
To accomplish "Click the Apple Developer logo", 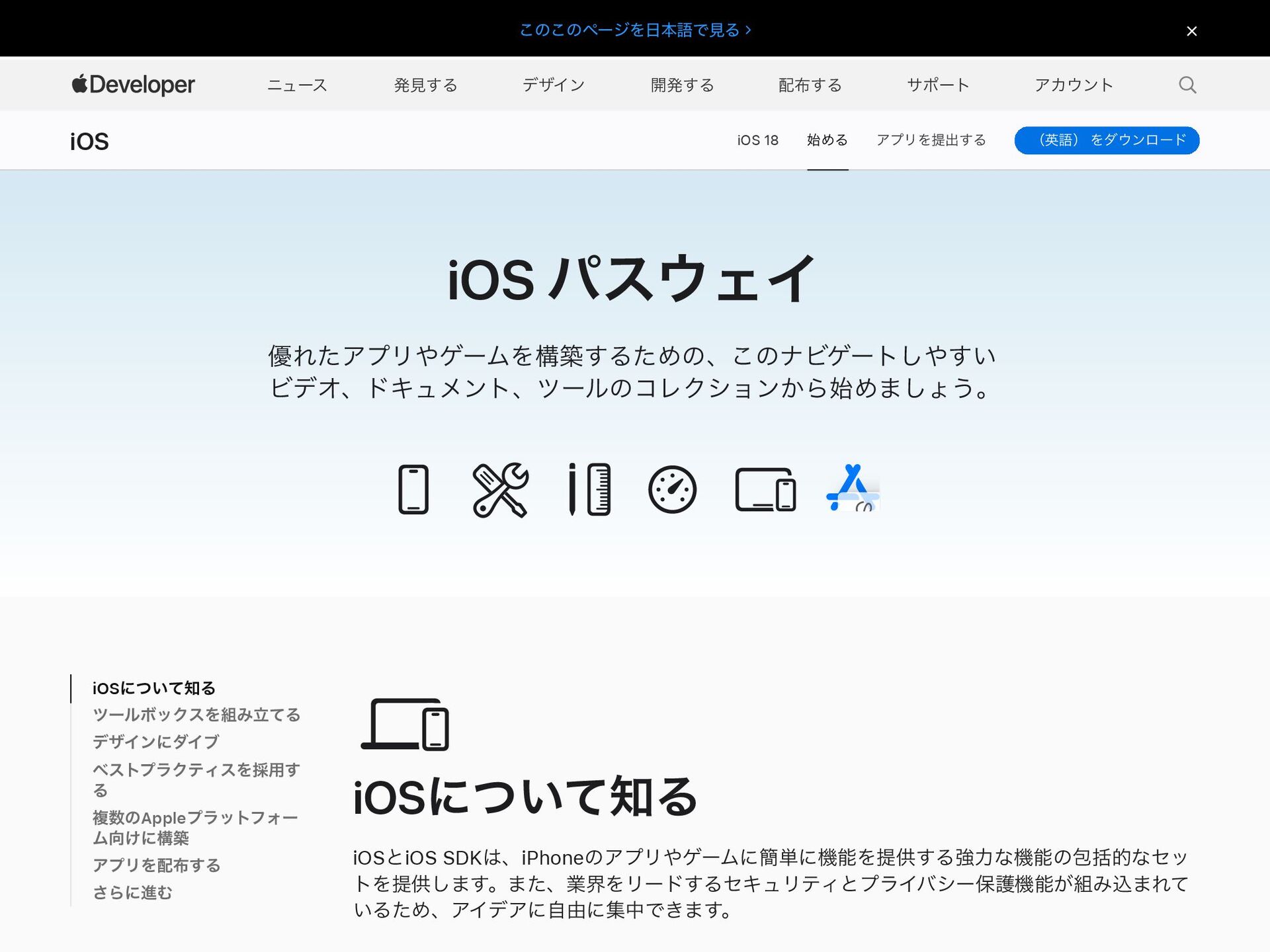I will (134, 85).
